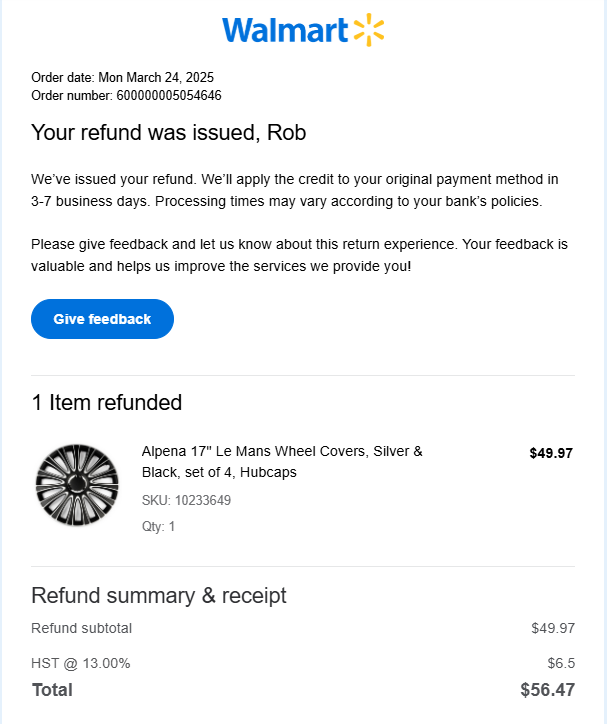Click the "1 Item refunded" heading
Viewport: 607px width, 724px height.
click(107, 403)
